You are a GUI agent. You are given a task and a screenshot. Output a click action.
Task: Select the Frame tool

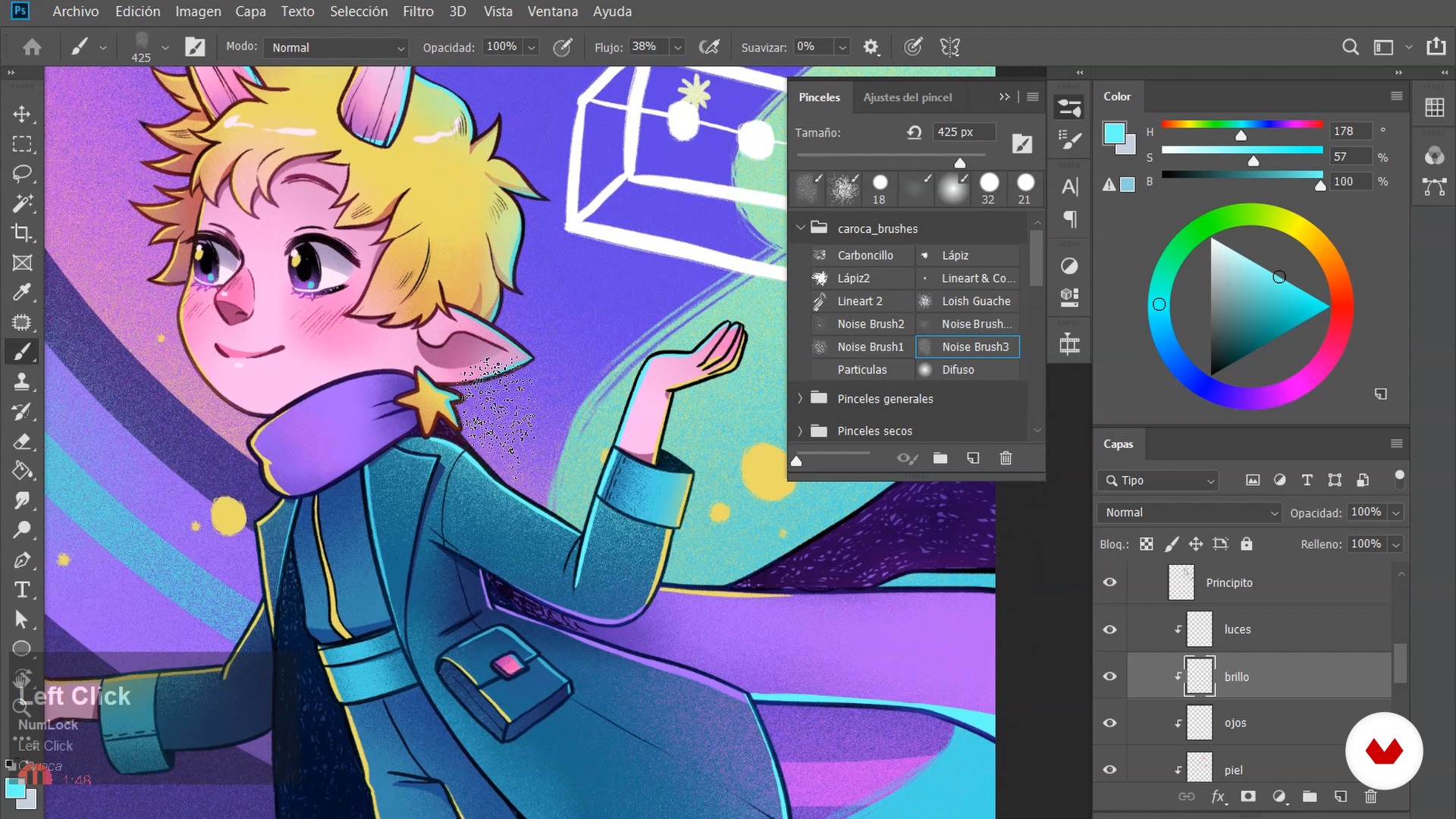pyautogui.click(x=22, y=263)
